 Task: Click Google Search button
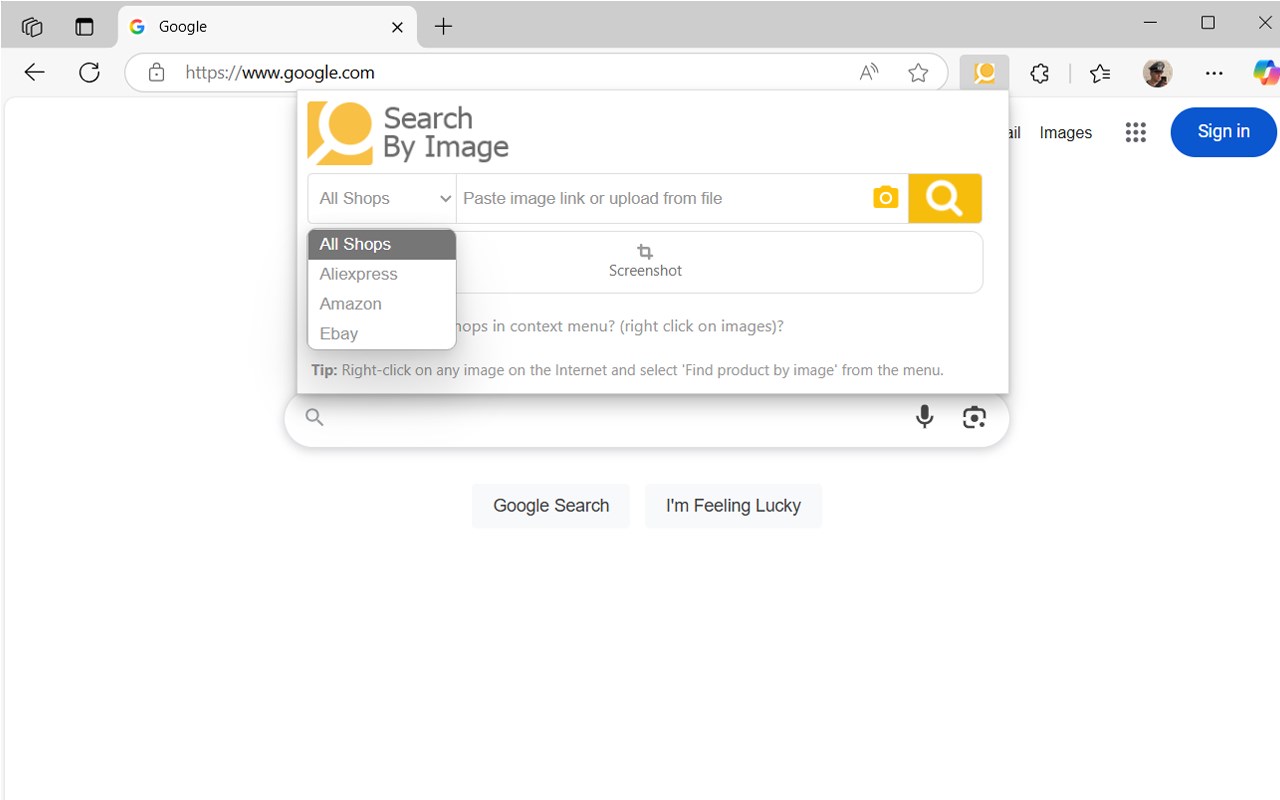(x=551, y=506)
